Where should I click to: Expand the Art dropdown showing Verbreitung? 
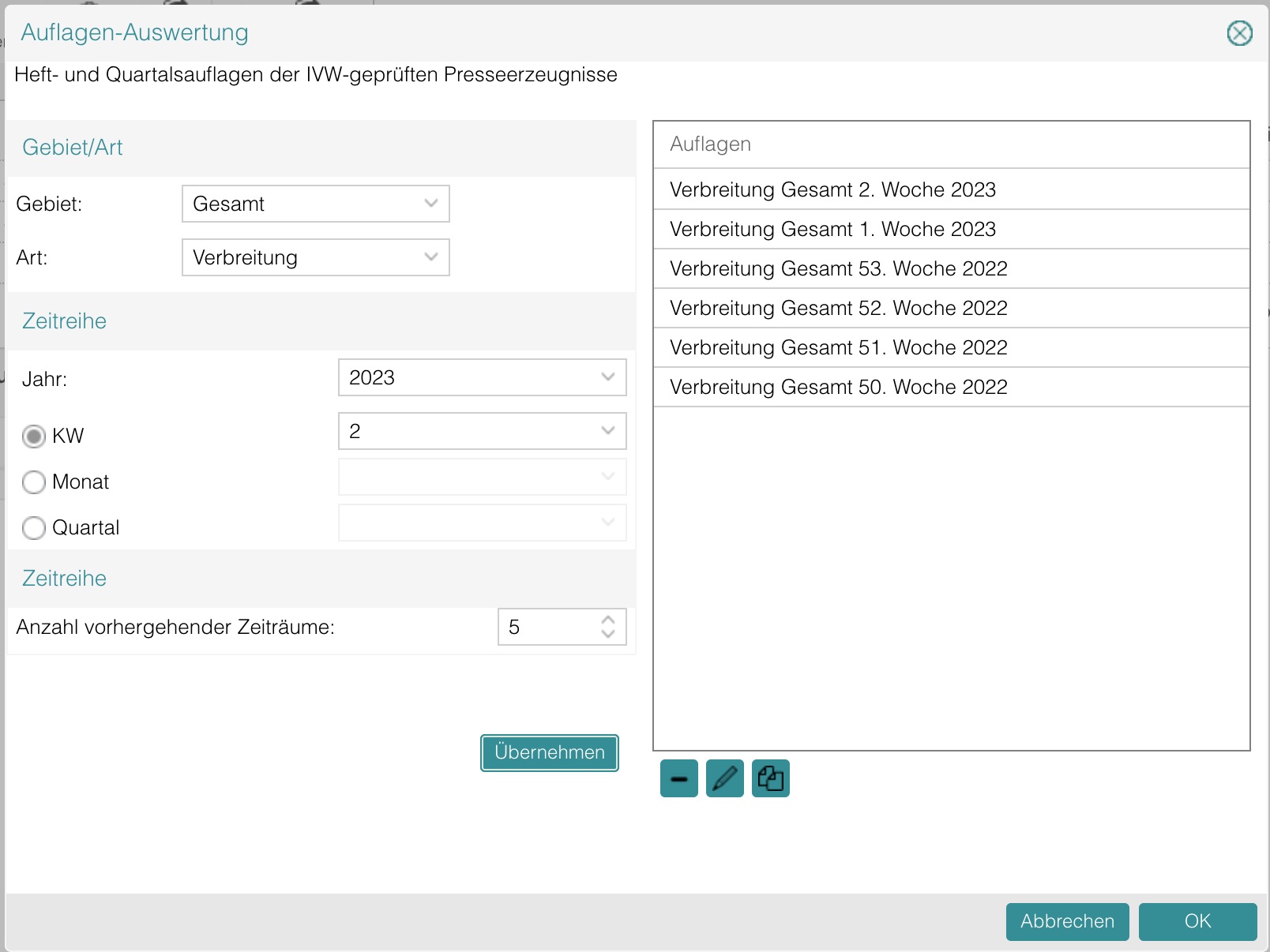tap(315, 257)
